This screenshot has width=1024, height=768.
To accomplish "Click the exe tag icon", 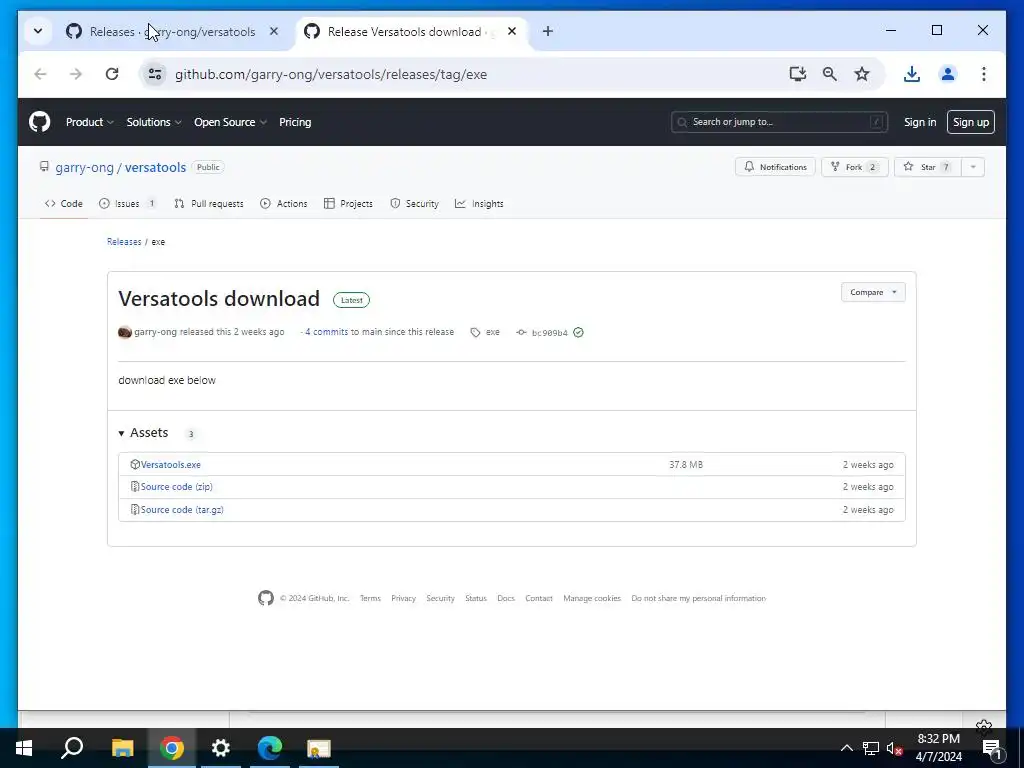I will (475, 332).
